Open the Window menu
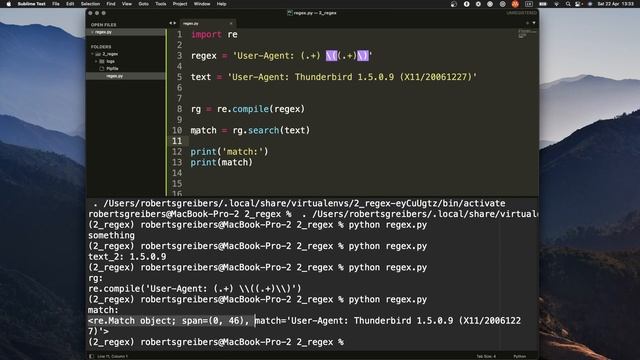640x360 pixels. (x=202, y=4)
